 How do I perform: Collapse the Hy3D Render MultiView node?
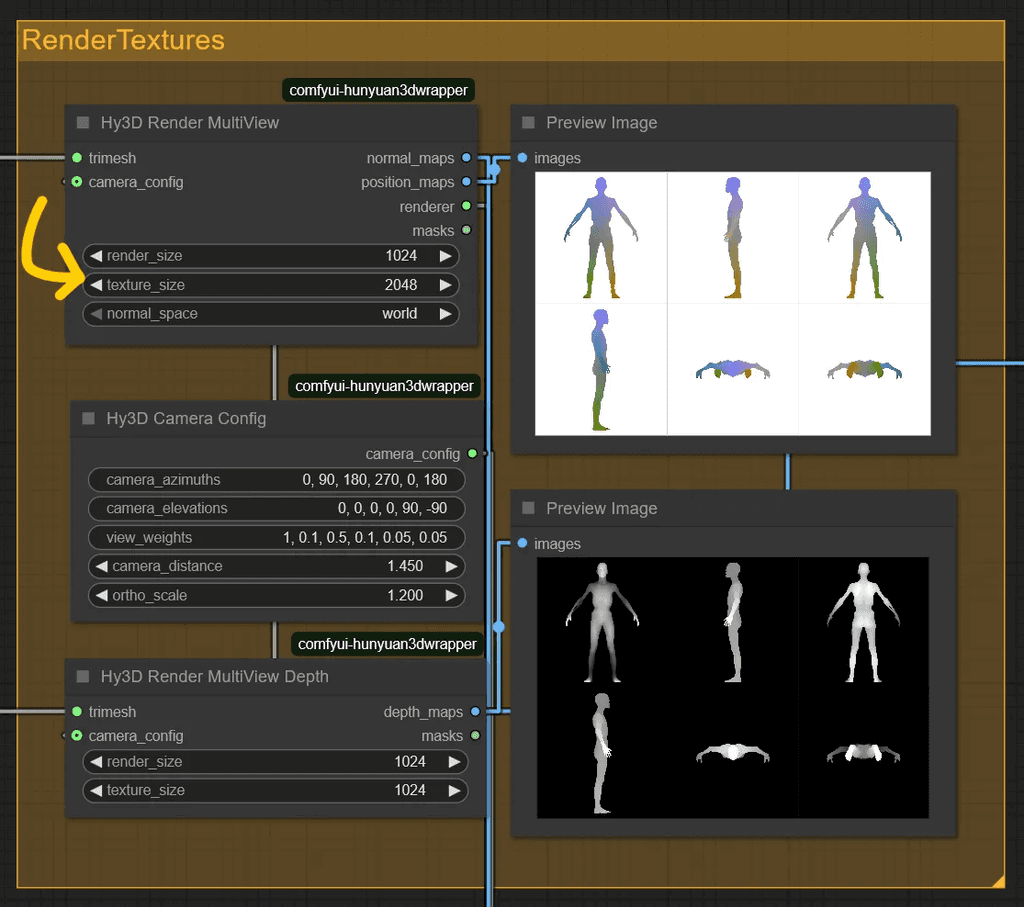click(81, 122)
